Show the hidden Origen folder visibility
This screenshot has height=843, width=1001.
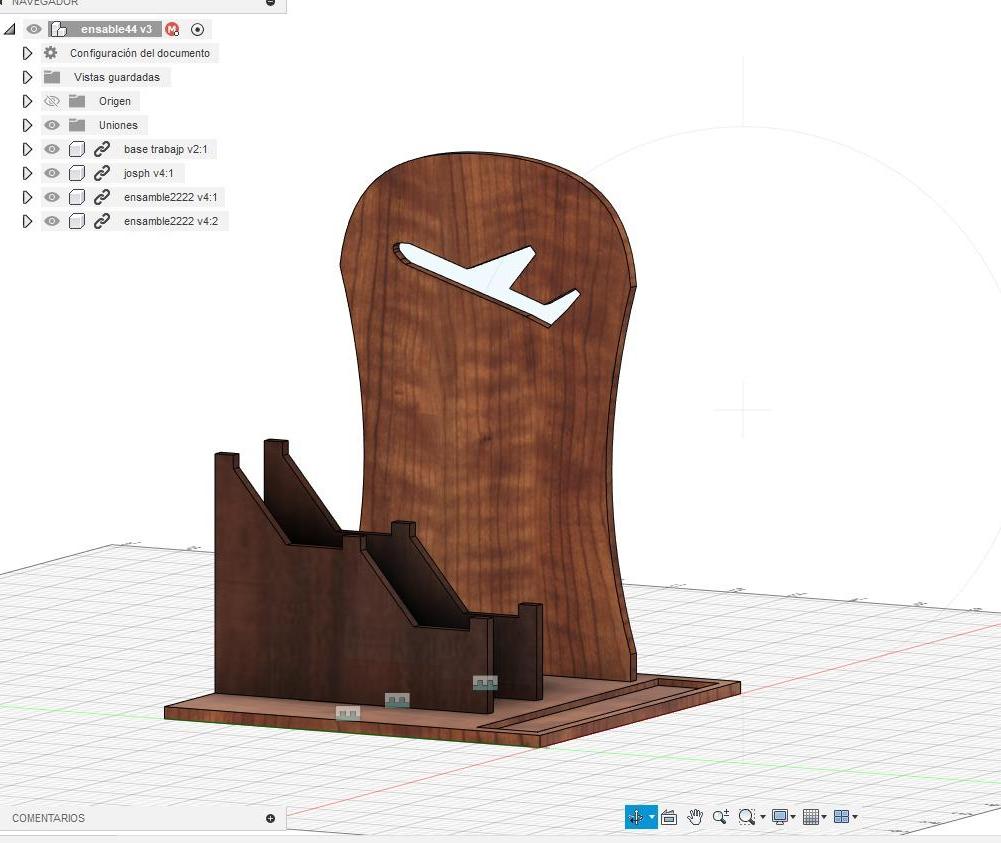[x=51, y=101]
